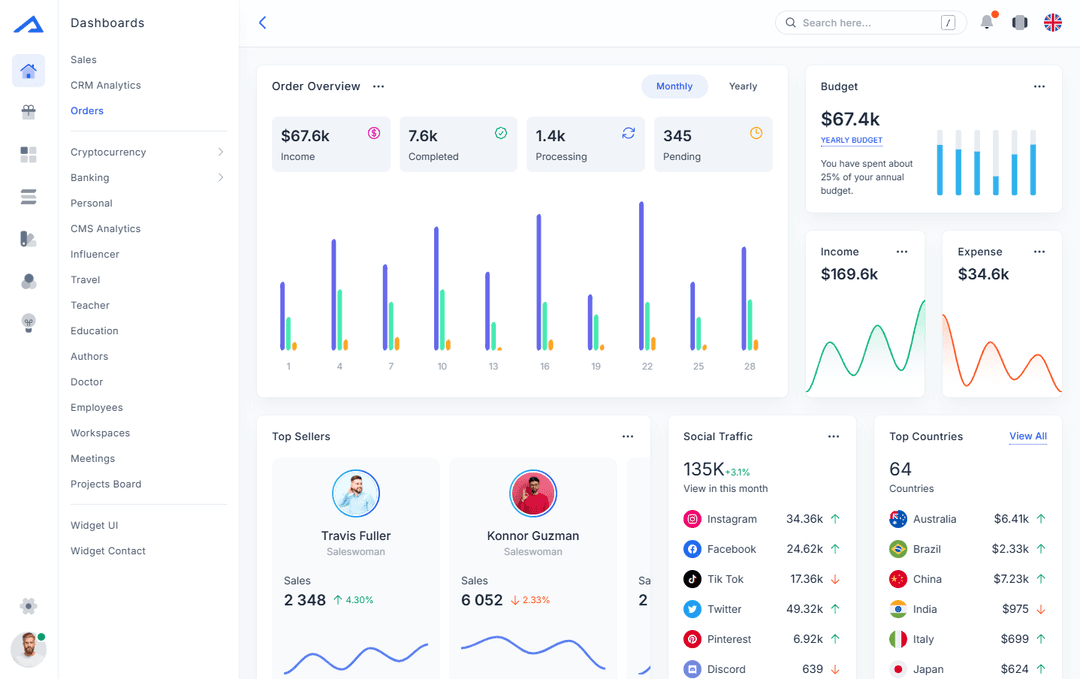Click the widgets grid icon in sidebar
1080x679 pixels.
point(28,154)
